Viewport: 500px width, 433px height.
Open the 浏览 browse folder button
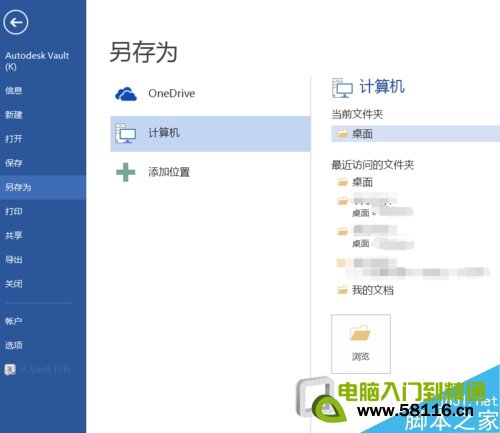361,344
